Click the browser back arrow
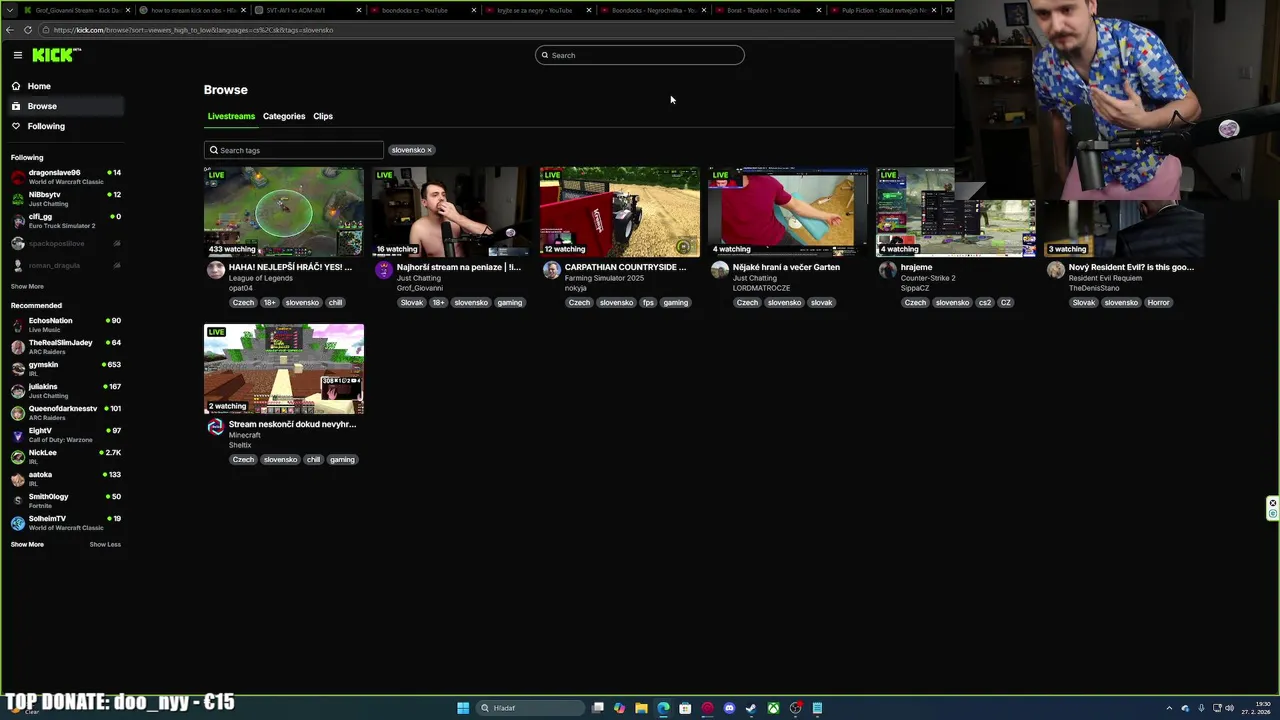This screenshot has width=1280, height=720. (x=9, y=30)
